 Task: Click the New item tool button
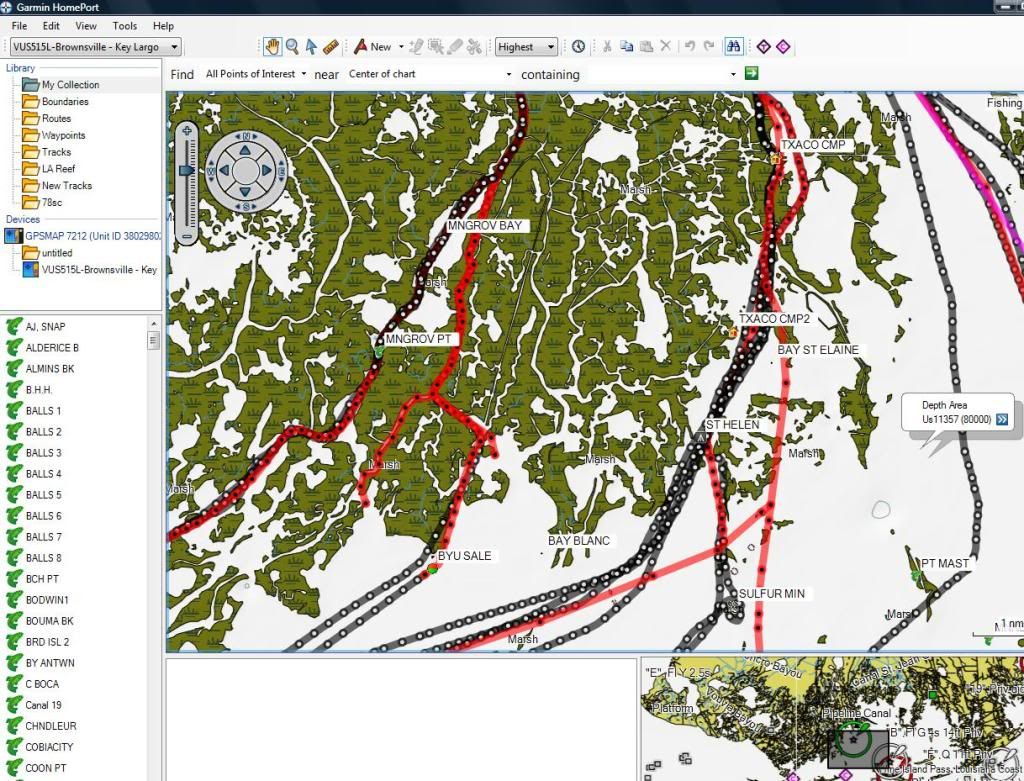tap(372, 46)
